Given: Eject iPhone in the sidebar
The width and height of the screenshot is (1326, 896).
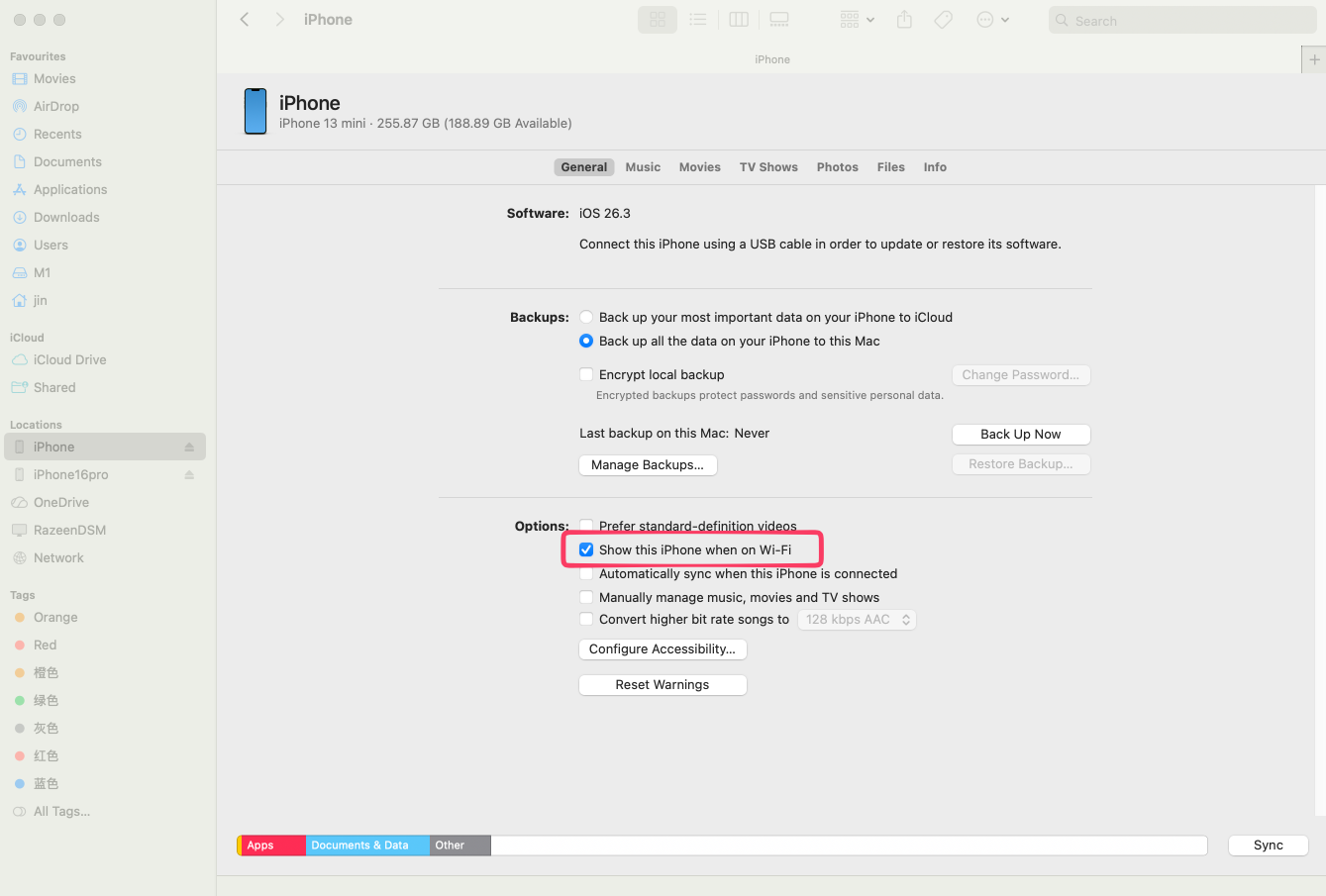Looking at the screenshot, I should point(189,448).
